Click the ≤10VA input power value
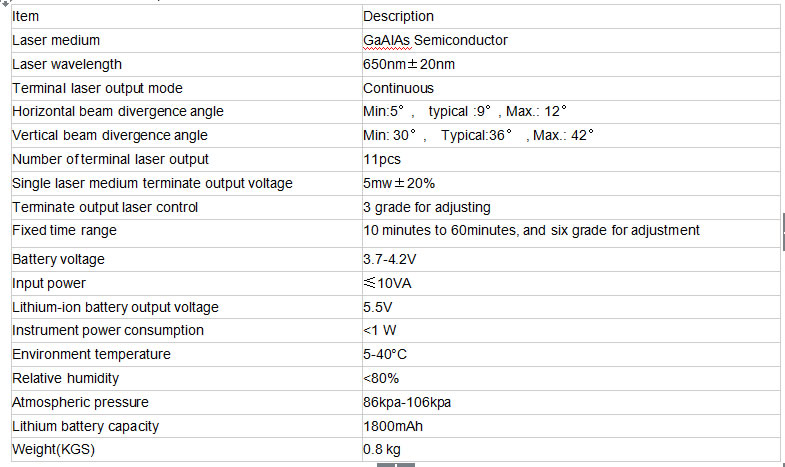The image size is (785, 467). (x=387, y=283)
